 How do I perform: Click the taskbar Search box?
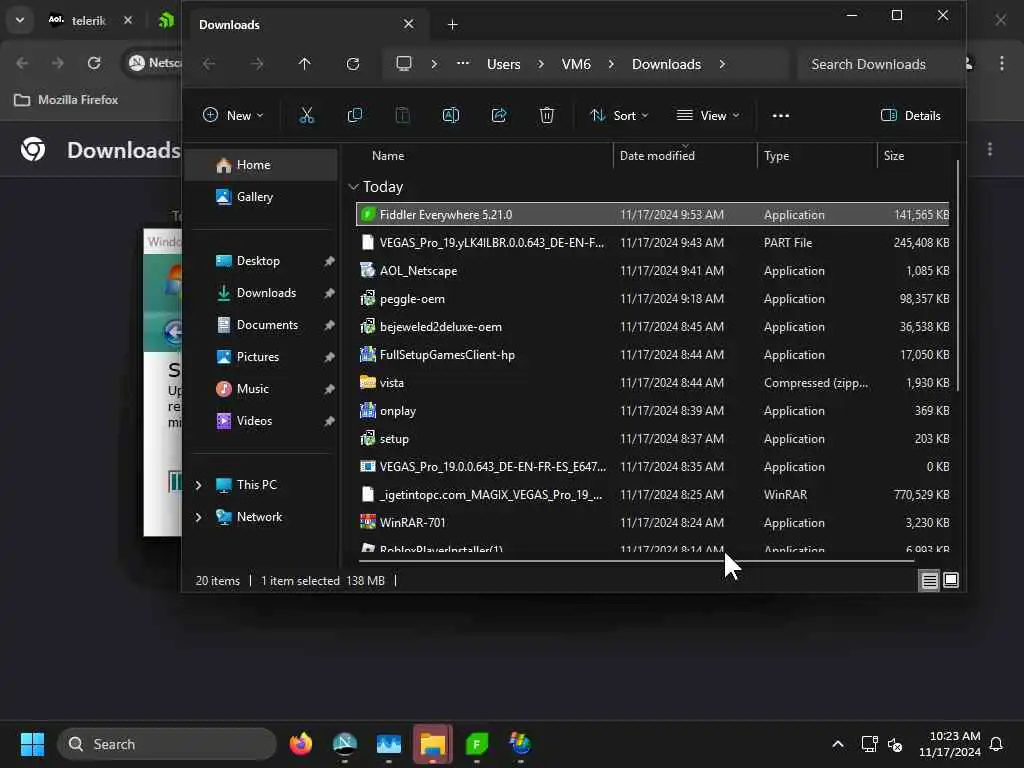point(167,744)
